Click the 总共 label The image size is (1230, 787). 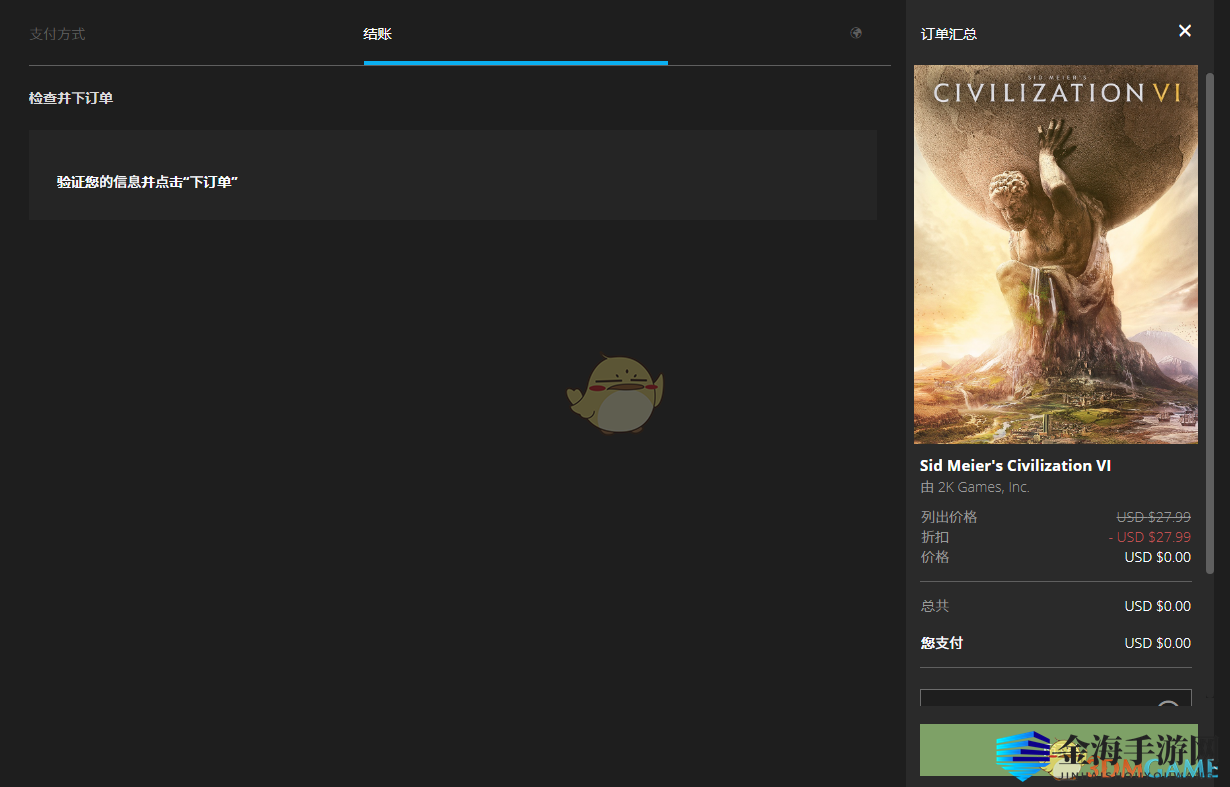coord(935,606)
